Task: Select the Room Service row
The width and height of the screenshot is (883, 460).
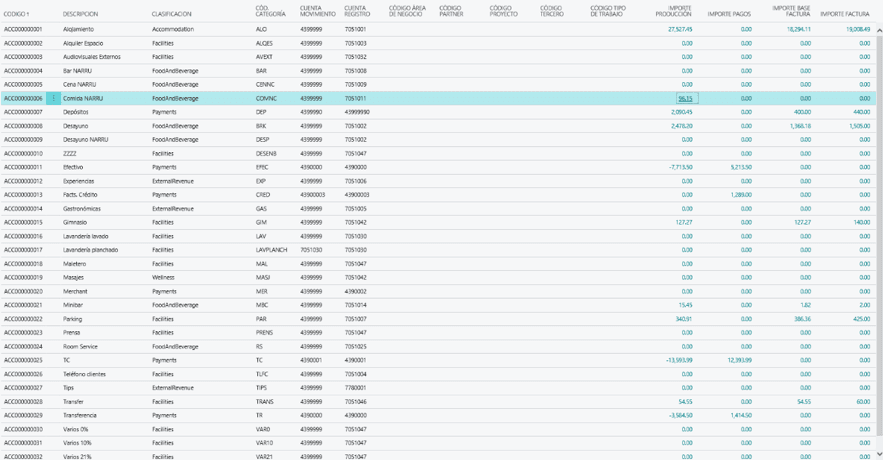Action: point(80,346)
